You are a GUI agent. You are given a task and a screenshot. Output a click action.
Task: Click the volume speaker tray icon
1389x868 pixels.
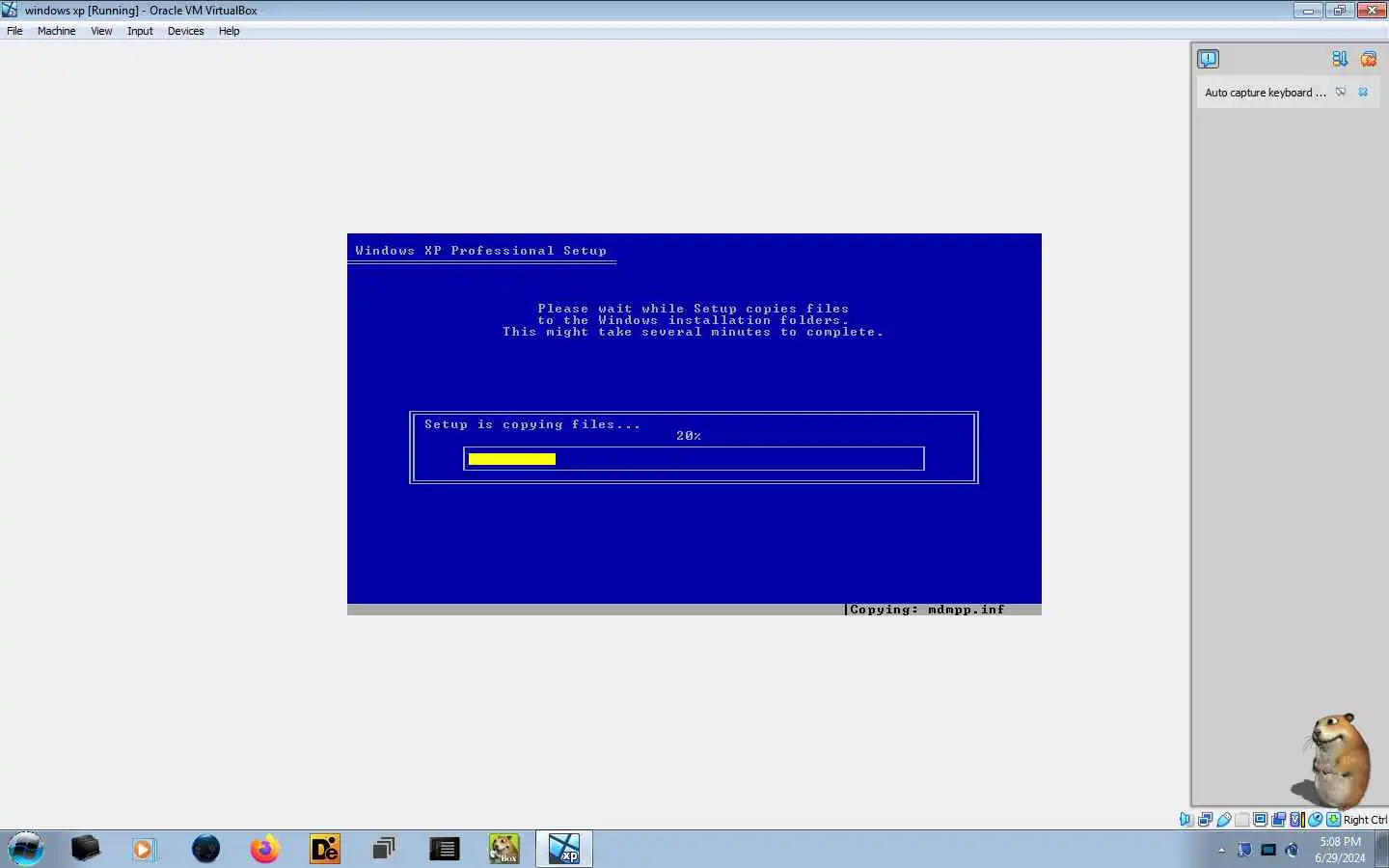click(x=1293, y=850)
